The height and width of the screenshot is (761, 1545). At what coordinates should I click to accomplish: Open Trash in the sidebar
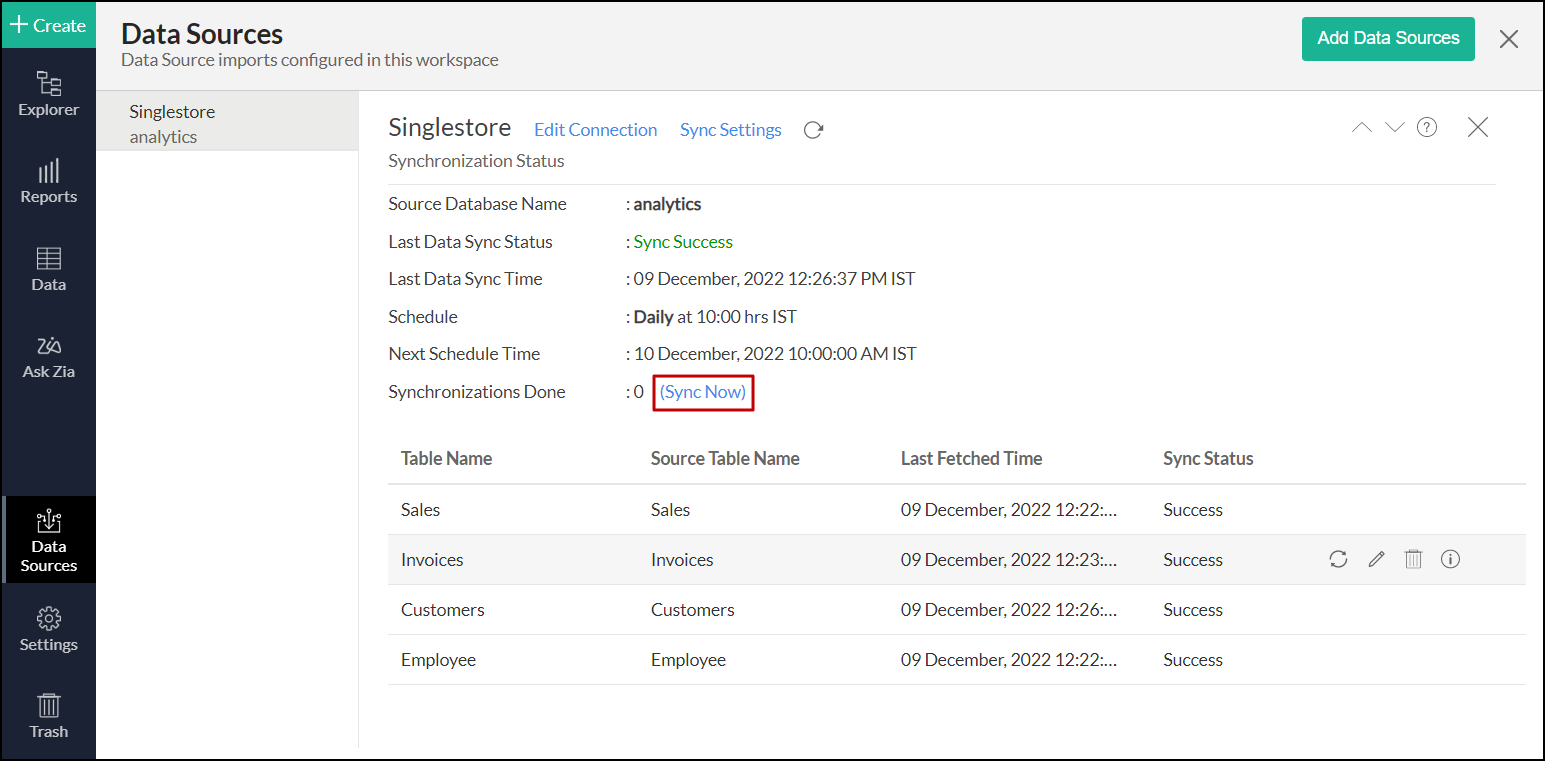(x=48, y=716)
